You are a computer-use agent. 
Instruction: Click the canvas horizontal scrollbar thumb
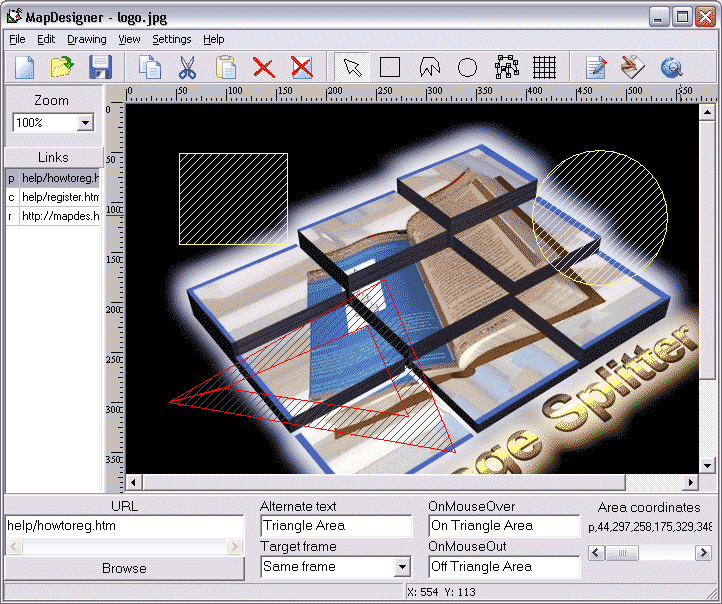(384, 482)
